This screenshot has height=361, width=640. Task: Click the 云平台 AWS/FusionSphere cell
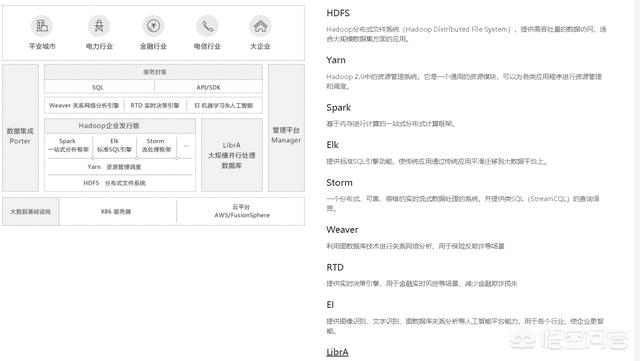242,211
